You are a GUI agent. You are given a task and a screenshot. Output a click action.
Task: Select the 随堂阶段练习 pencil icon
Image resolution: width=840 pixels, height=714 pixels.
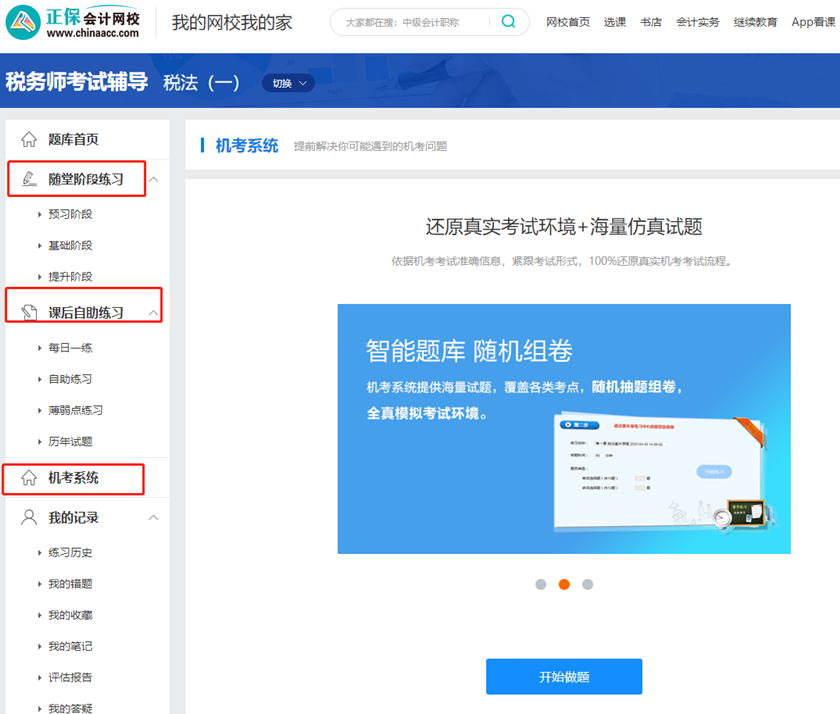coord(29,178)
